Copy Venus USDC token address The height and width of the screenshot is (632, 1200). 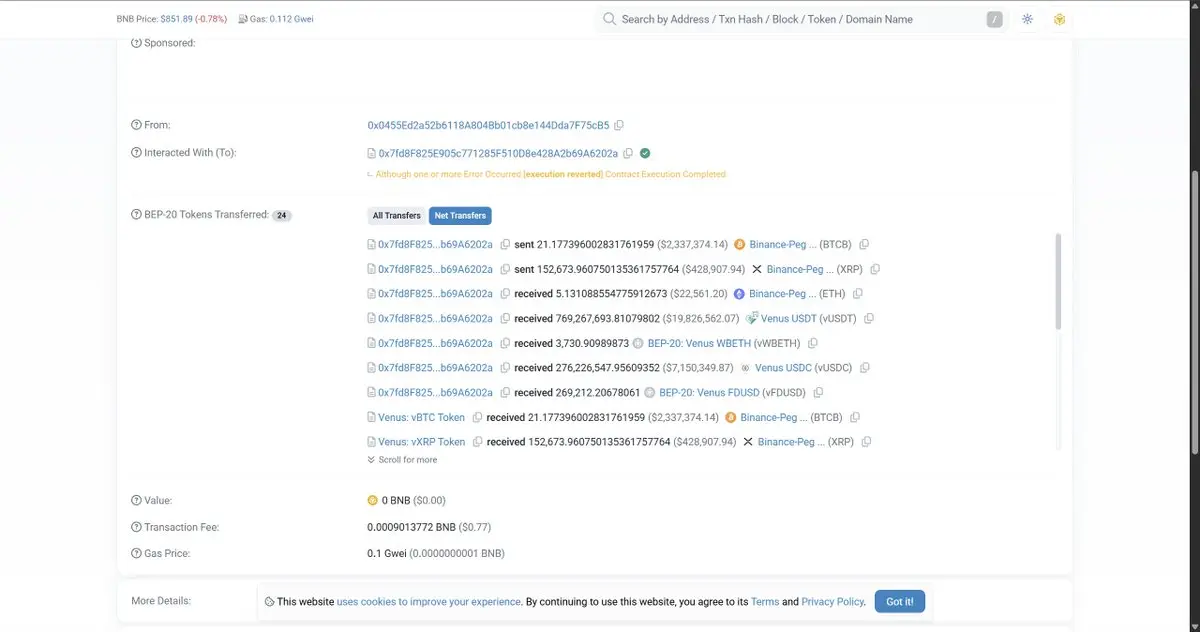pyautogui.click(x=865, y=368)
